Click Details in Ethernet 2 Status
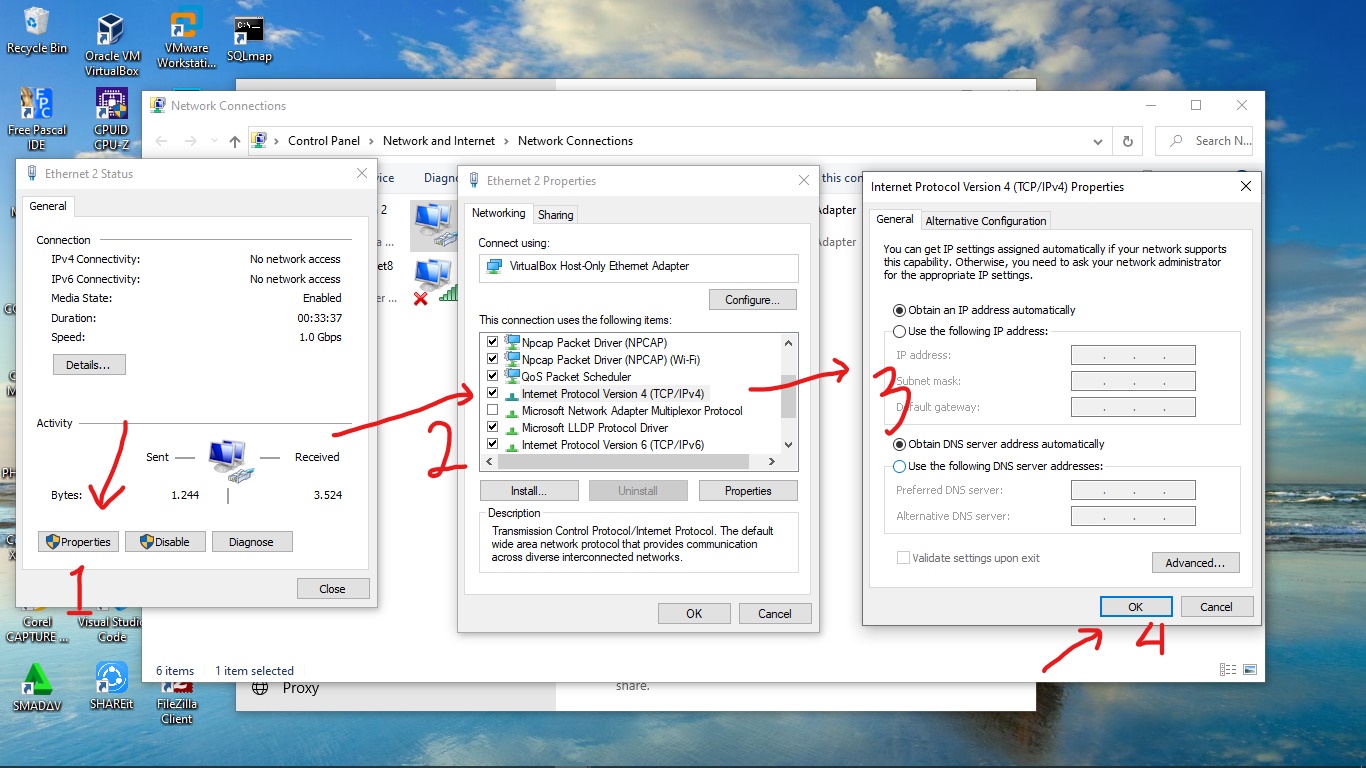The image size is (1366, 768). pos(88,364)
